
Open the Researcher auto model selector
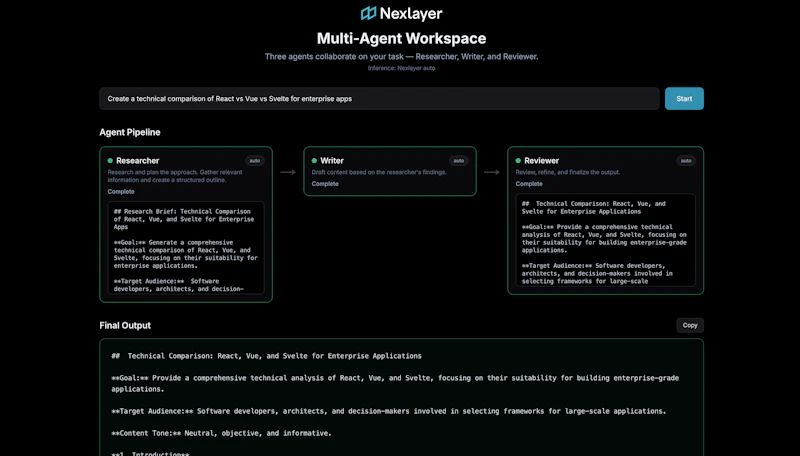pyautogui.click(x=255, y=161)
